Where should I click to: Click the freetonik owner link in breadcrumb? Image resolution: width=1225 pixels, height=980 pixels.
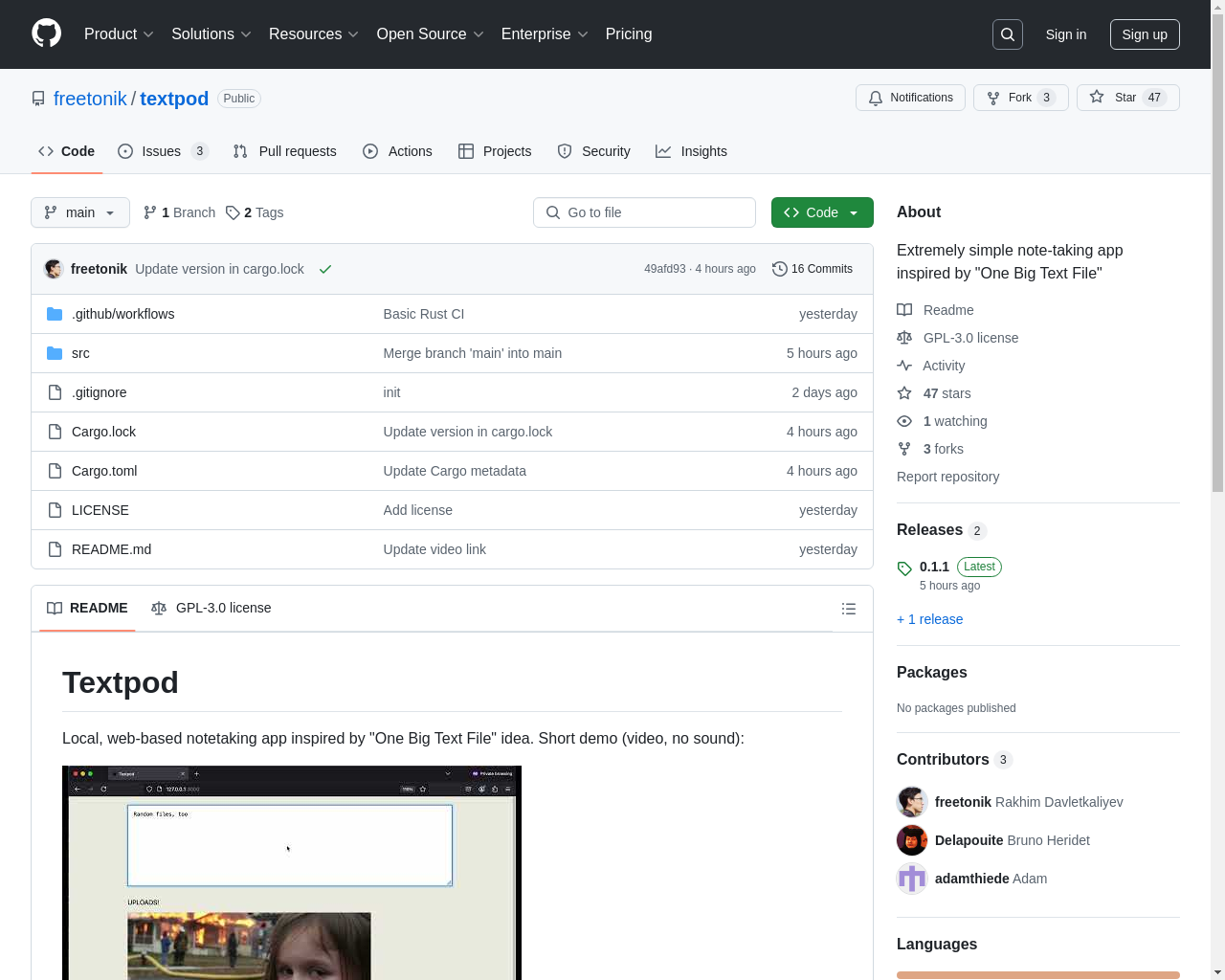point(90,99)
